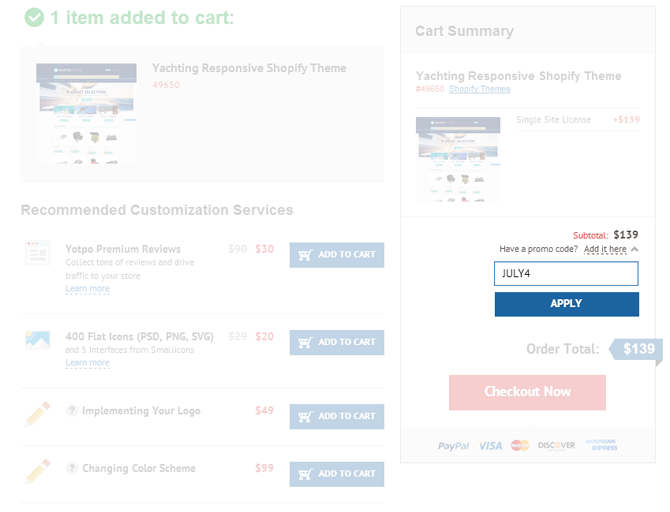The width and height of the screenshot is (670, 512).
Task: Click the 400 Flat Icons picture icon
Action: tap(38, 339)
